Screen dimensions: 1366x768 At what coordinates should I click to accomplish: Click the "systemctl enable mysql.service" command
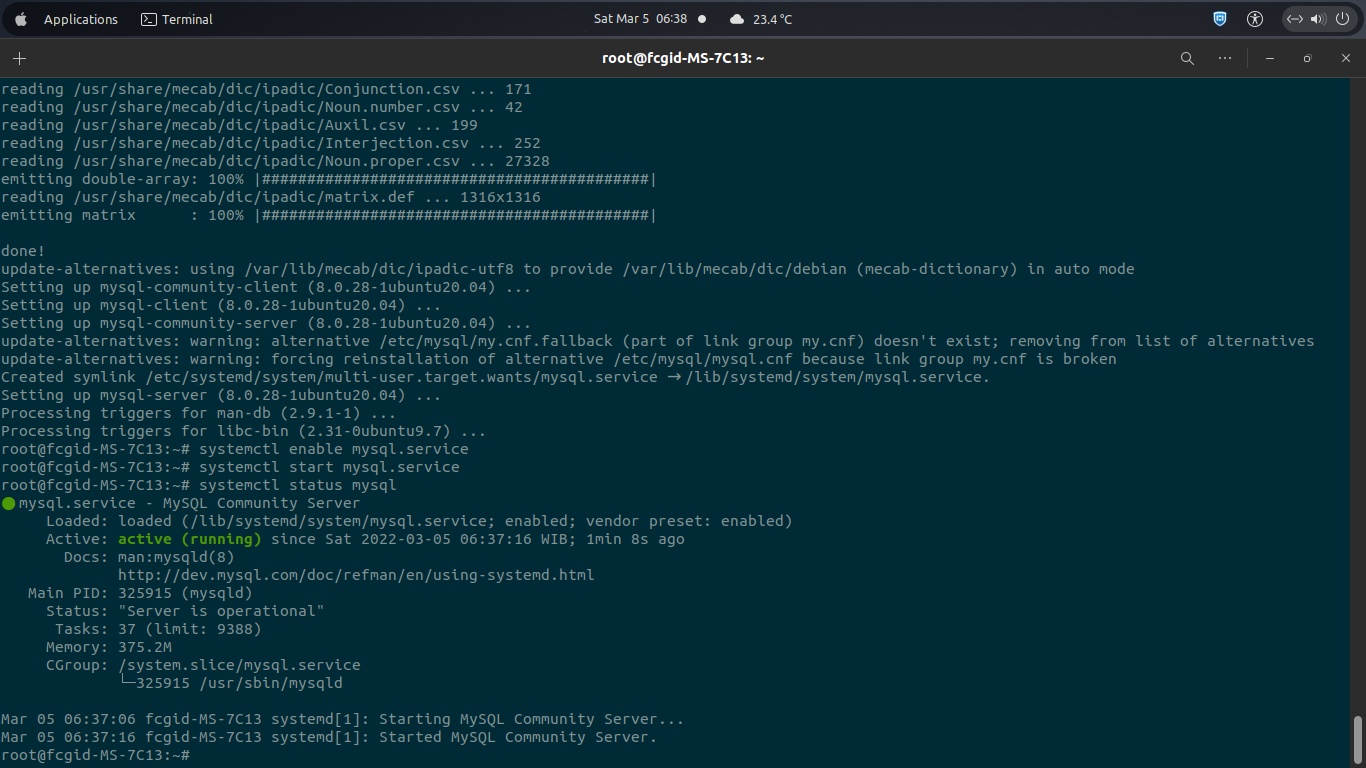334,449
